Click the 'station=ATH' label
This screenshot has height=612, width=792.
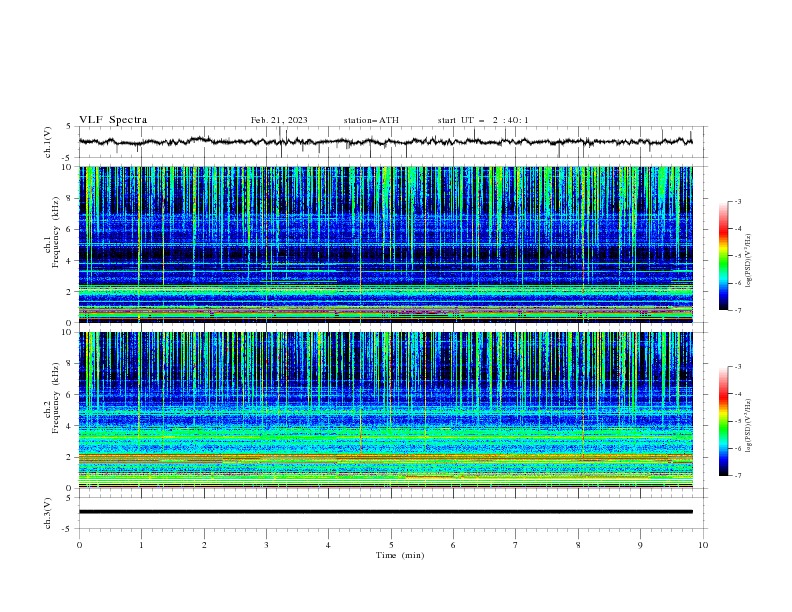click(371, 120)
